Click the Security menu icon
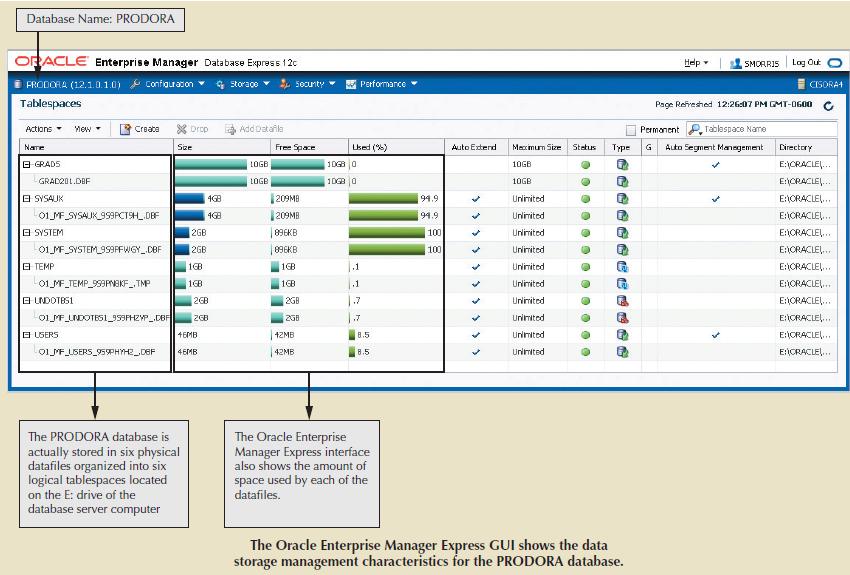 click(x=285, y=84)
